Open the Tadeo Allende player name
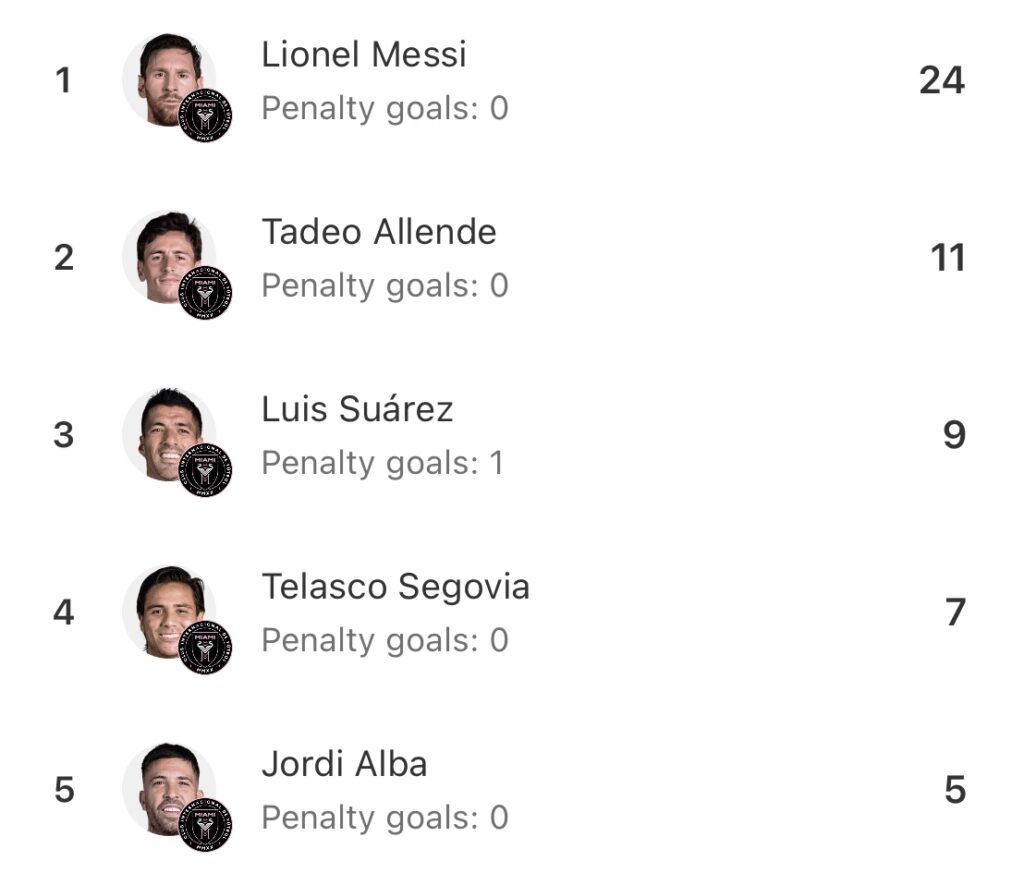Image resolution: width=1024 pixels, height=873 pixels. point(379,232)
